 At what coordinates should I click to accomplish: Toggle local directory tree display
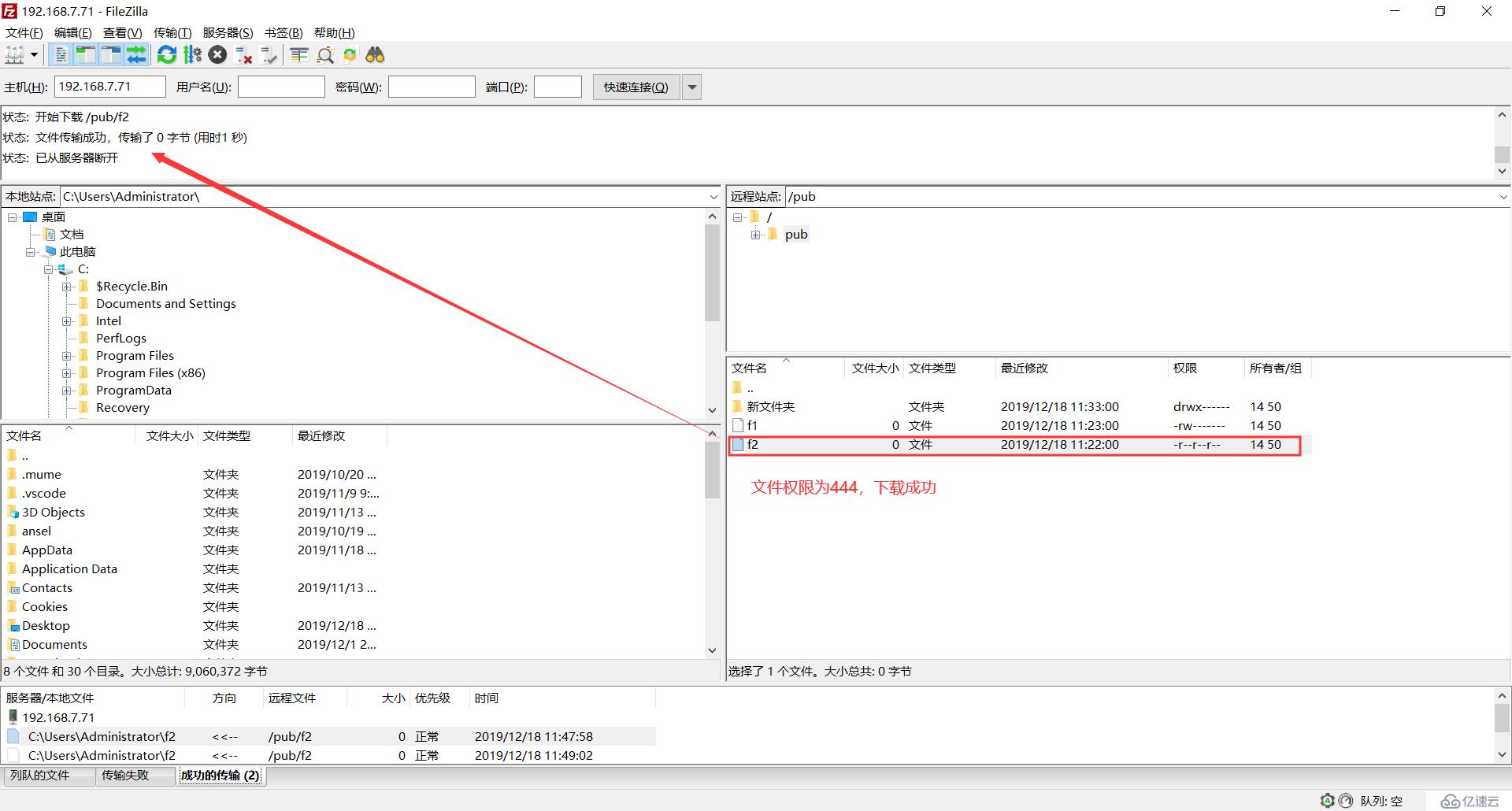tap(86, 55)
